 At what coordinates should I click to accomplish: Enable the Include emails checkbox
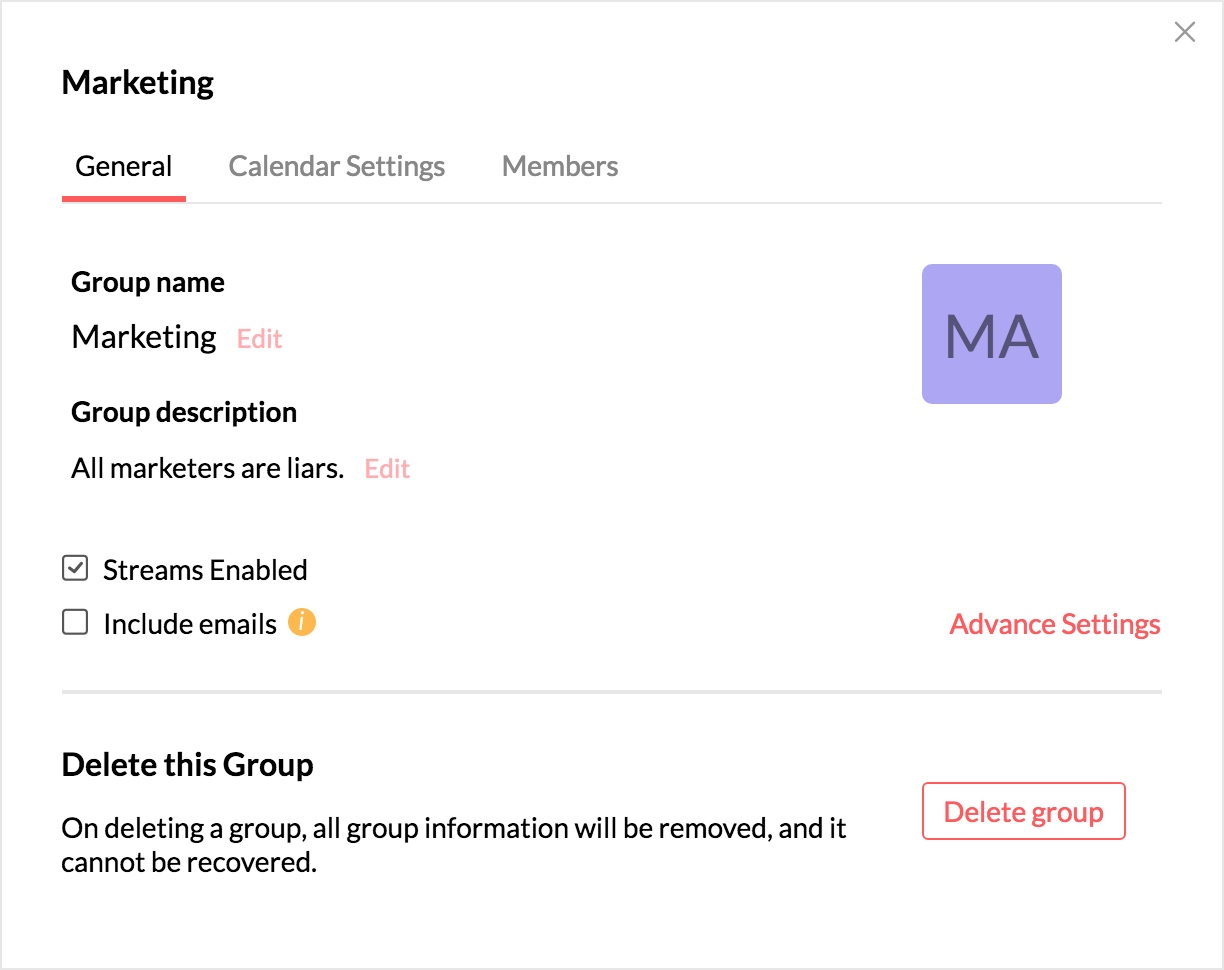click(75, 623)
